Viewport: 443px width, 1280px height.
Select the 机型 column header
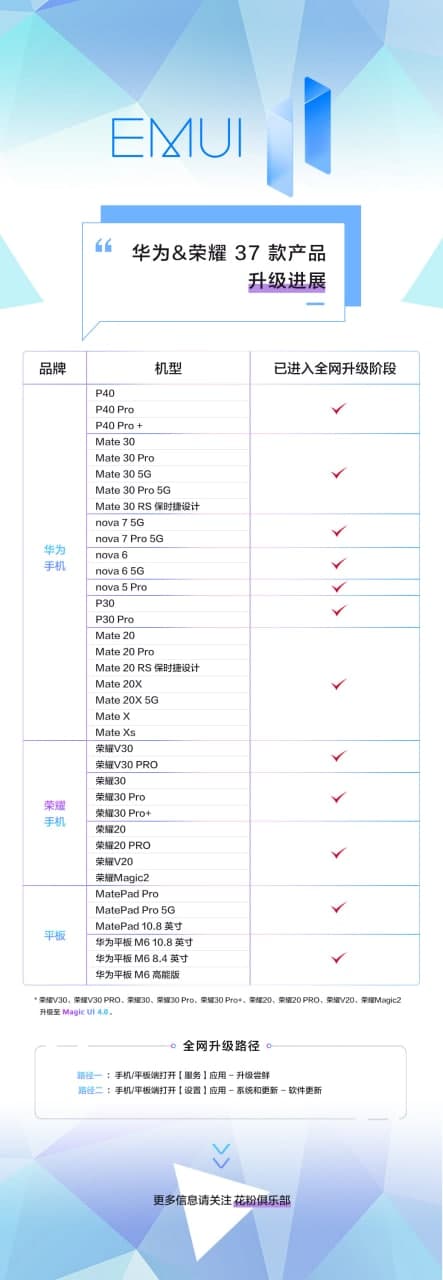pyautogui.click(x=168, y=368)
